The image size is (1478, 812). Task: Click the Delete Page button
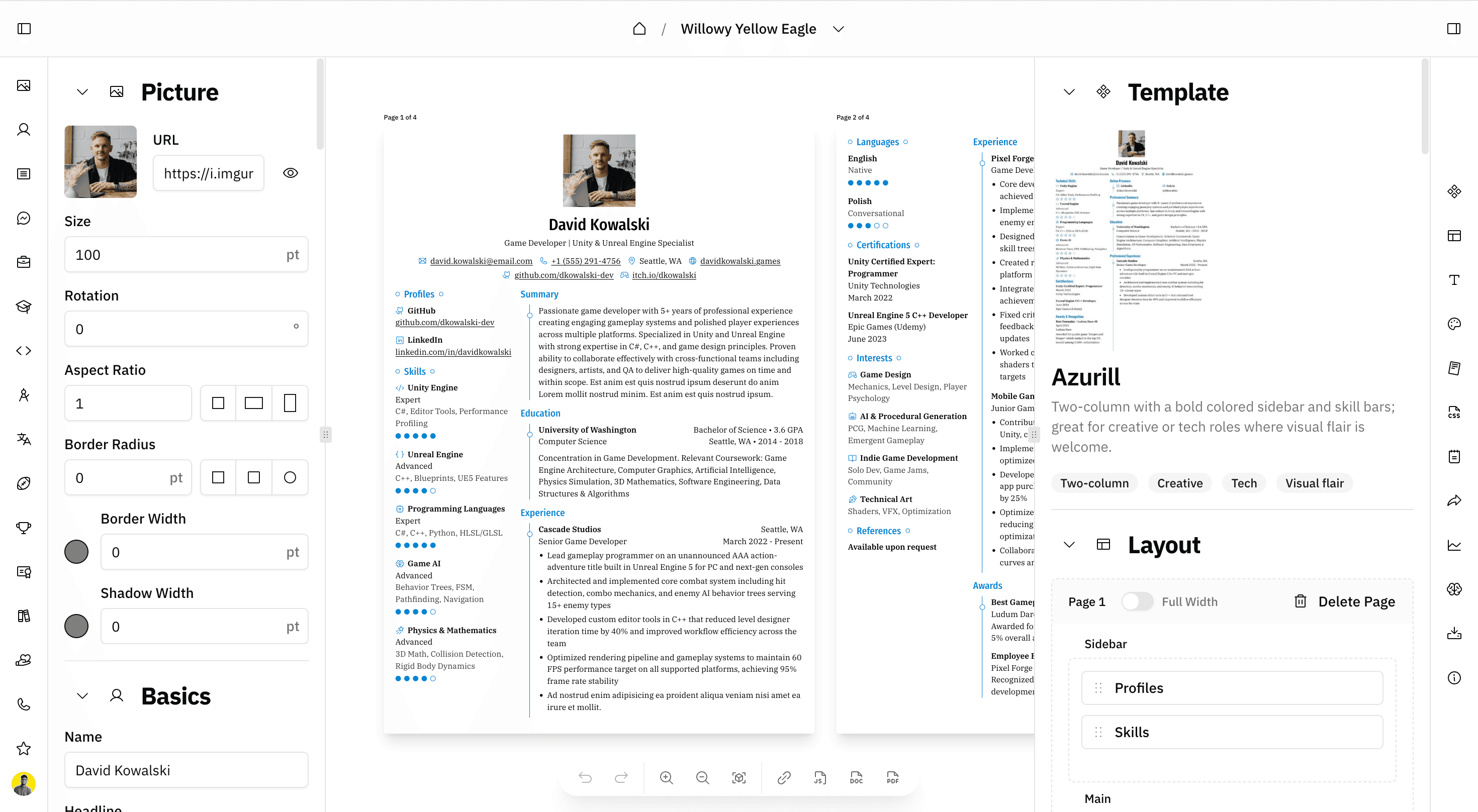[1344, 601]
